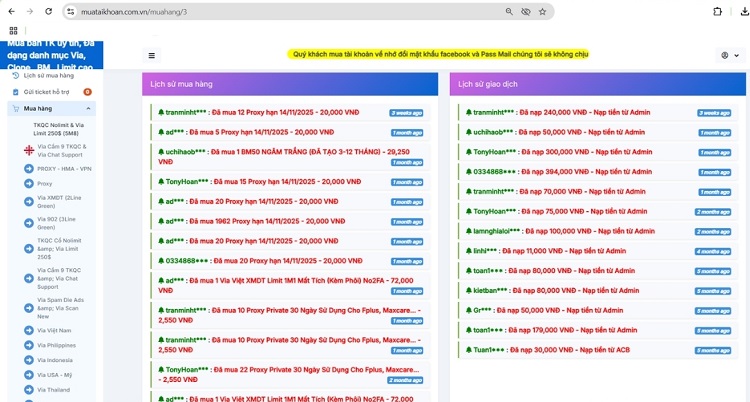This screenshot has height=402, width=750.
Task: Select 0334868*** Đã mua 20 Proxy entry
Action: (x=290, y=261)
